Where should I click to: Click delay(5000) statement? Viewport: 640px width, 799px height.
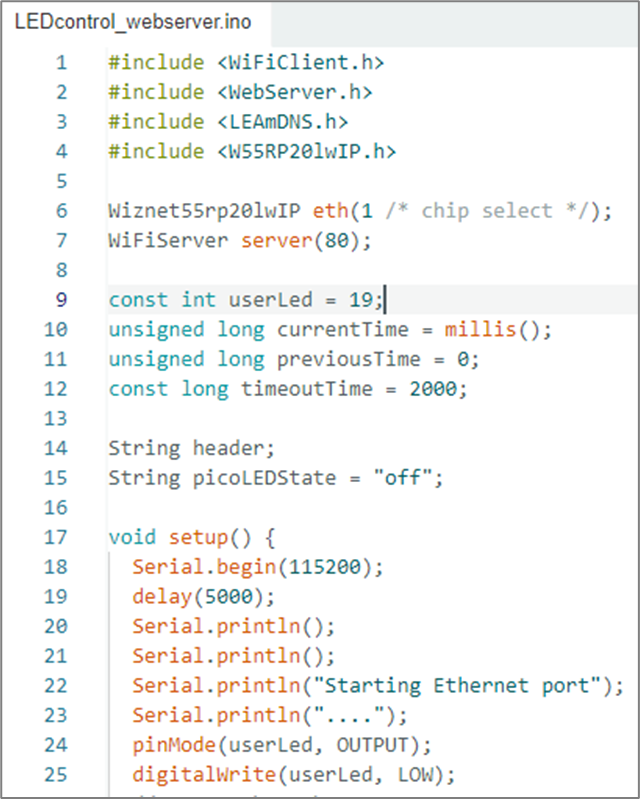204,596
